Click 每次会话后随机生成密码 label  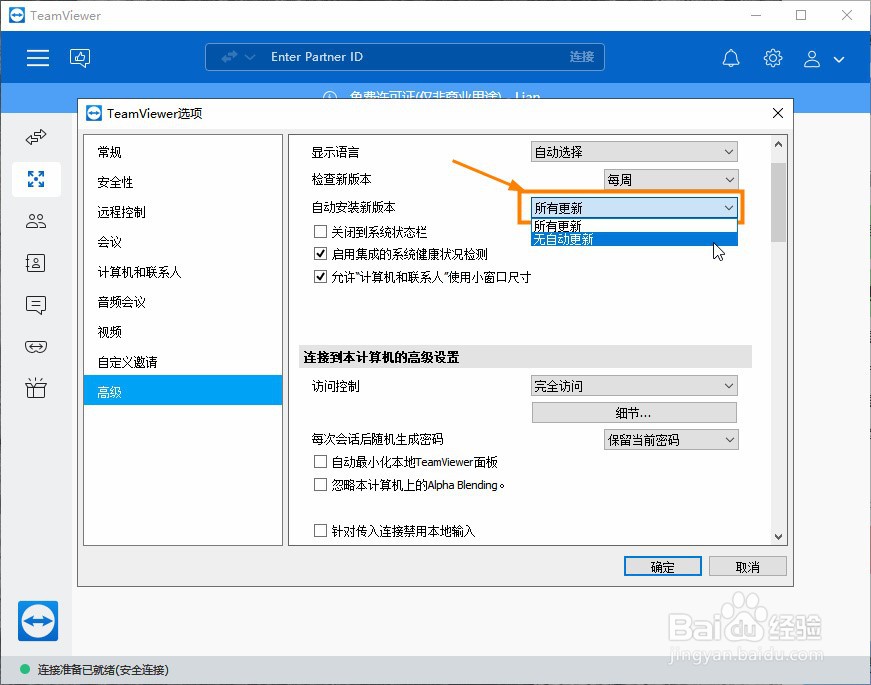377,439
